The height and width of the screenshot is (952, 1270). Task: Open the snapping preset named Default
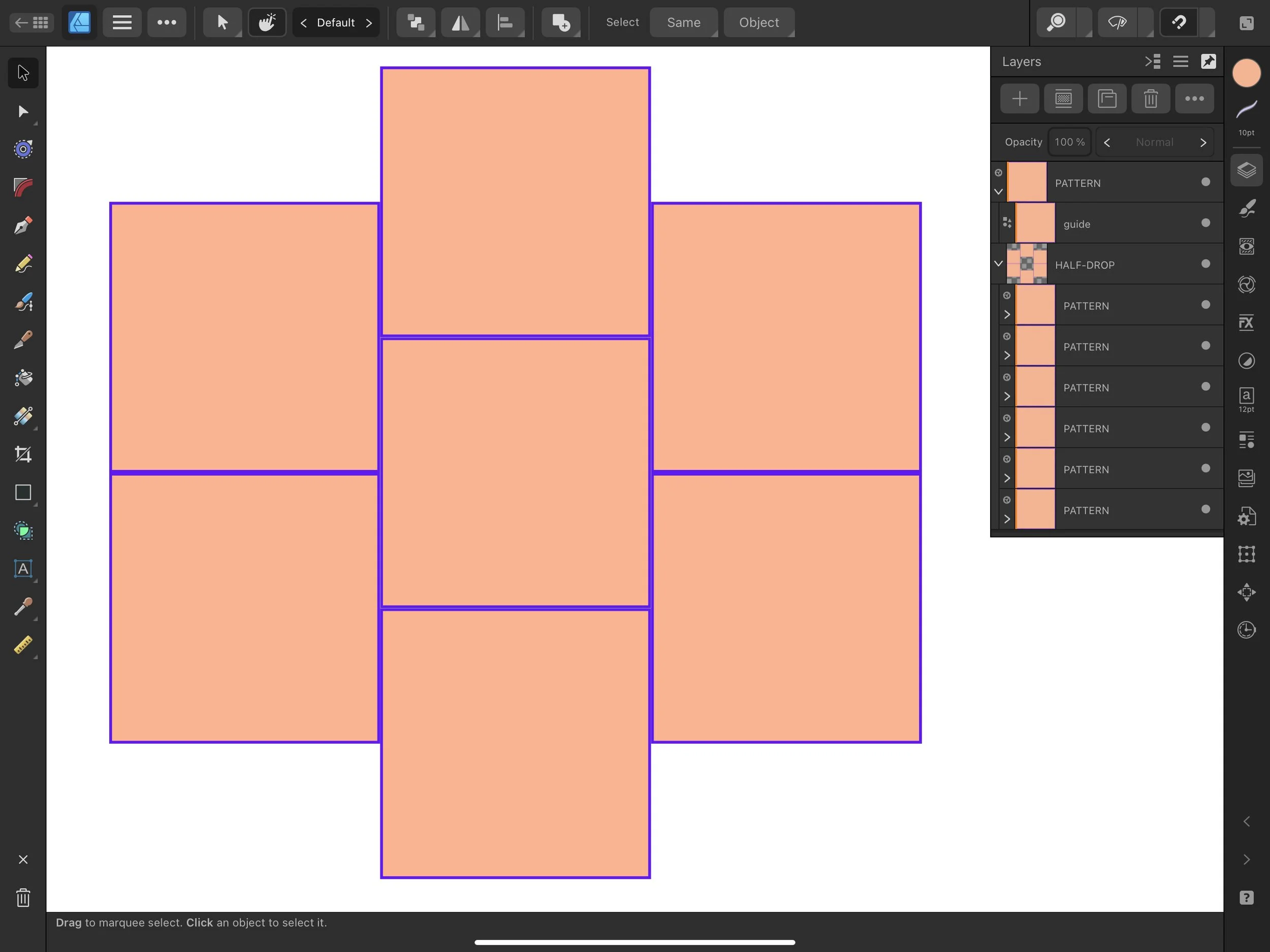point(336,22)
